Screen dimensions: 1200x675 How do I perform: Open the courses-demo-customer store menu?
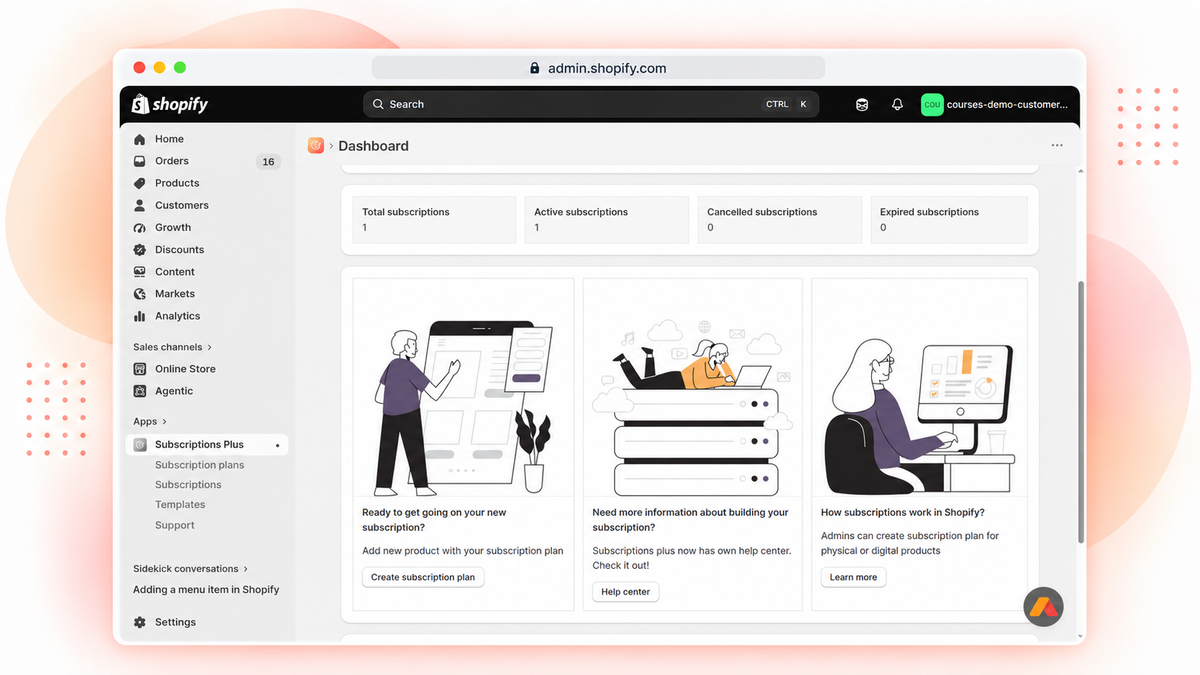point(994,104)
